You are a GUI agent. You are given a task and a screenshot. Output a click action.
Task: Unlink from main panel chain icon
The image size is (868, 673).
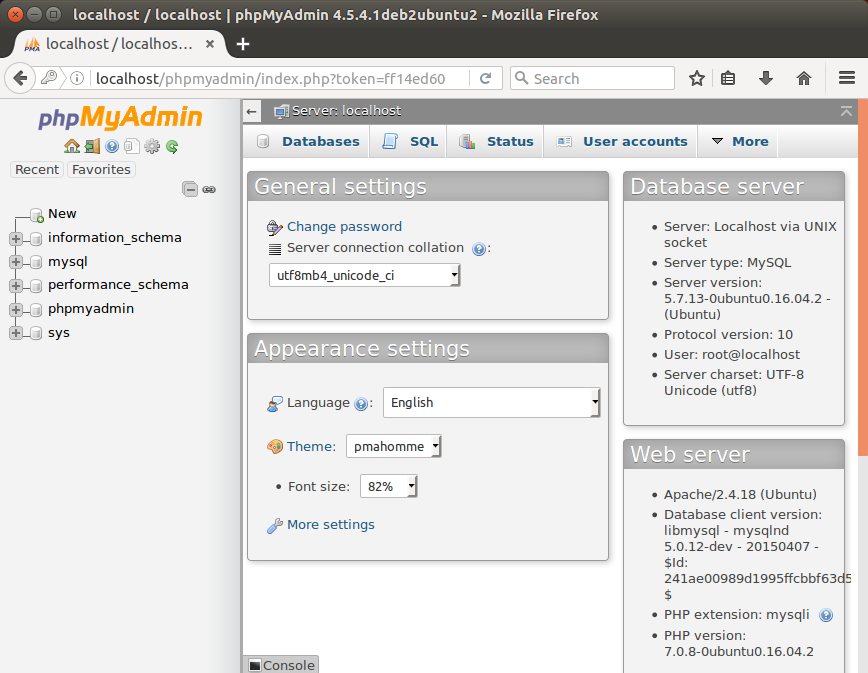(209, 190)
